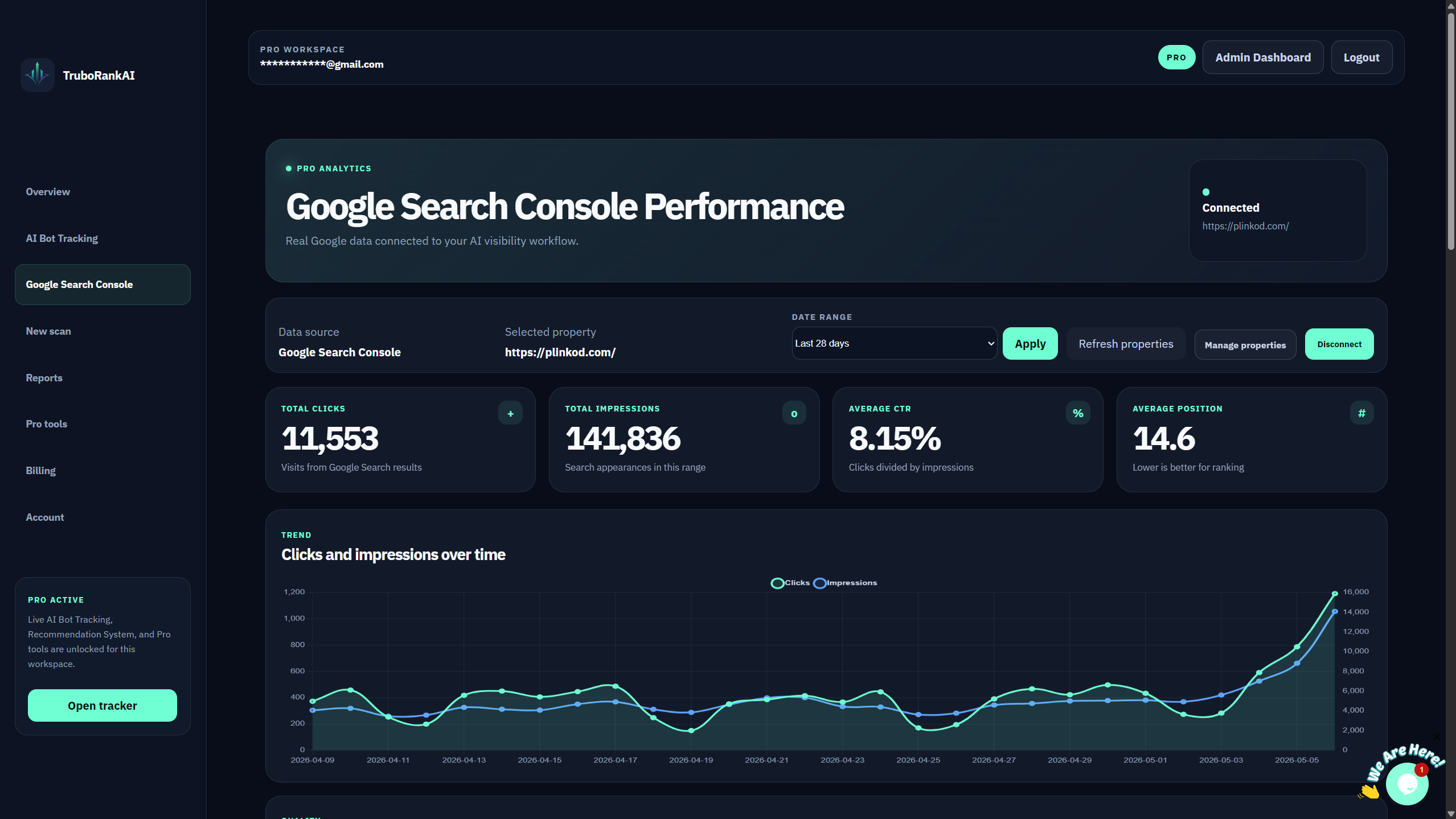Open the Date Range dropdown
Screen dimensions: 1456x819
[x=894, y=343]
